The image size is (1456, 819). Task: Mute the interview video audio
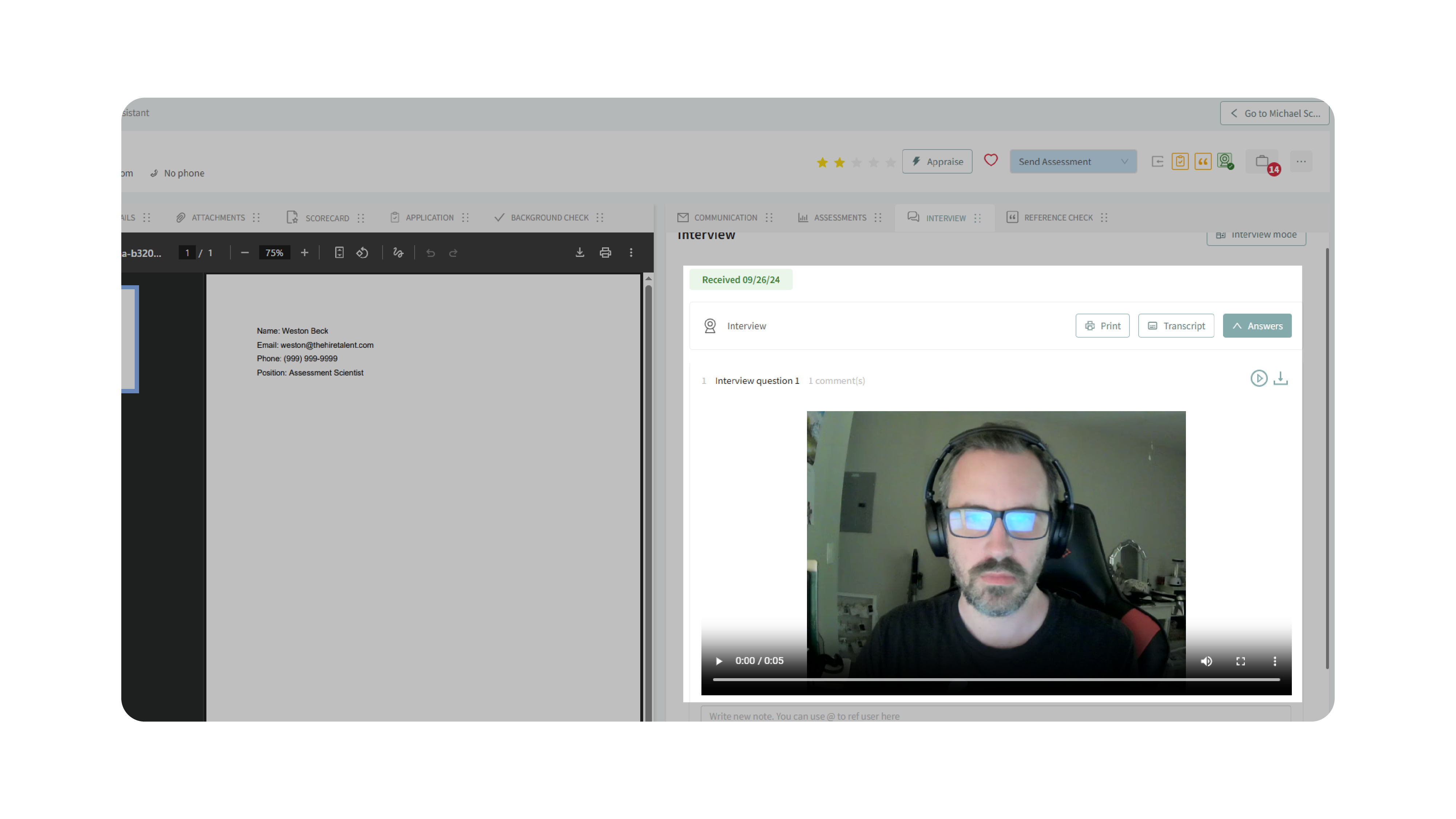[1206, 661]
